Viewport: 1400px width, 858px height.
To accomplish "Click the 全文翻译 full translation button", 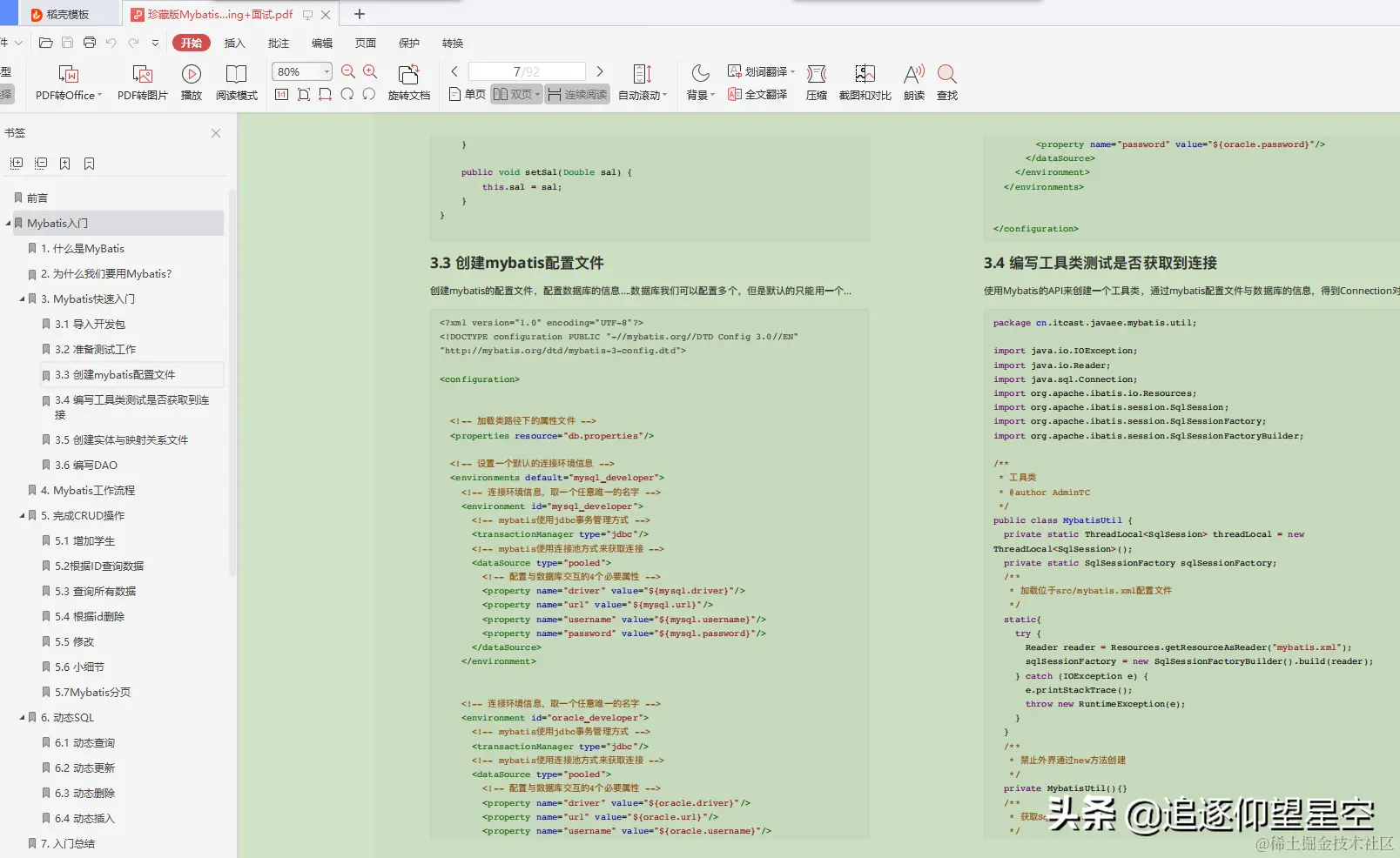I will 757,94.
